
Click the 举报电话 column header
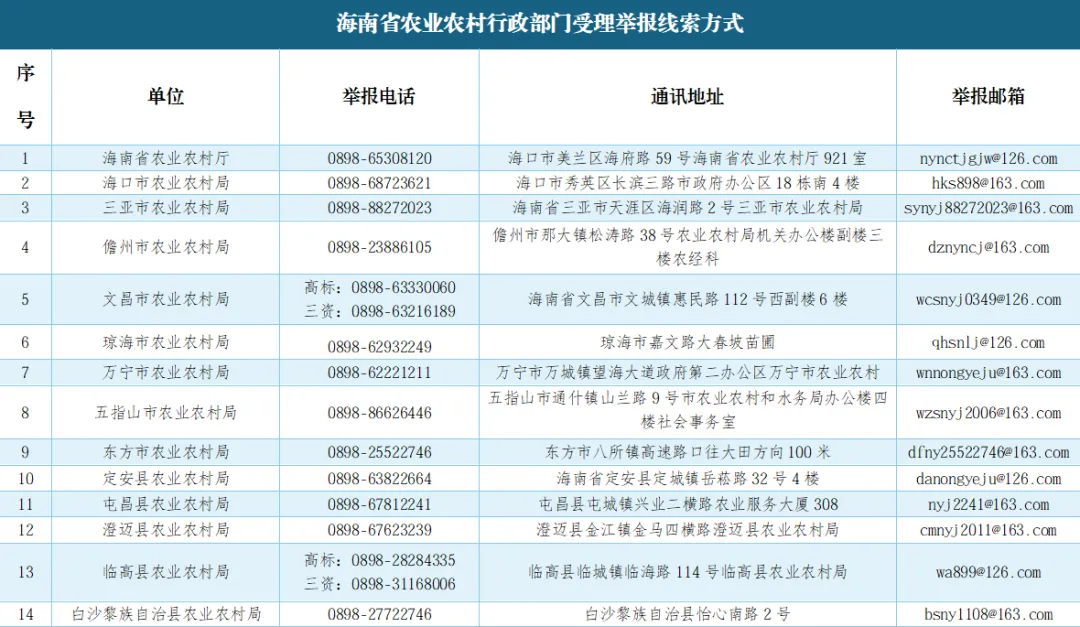tap(379, 96)
